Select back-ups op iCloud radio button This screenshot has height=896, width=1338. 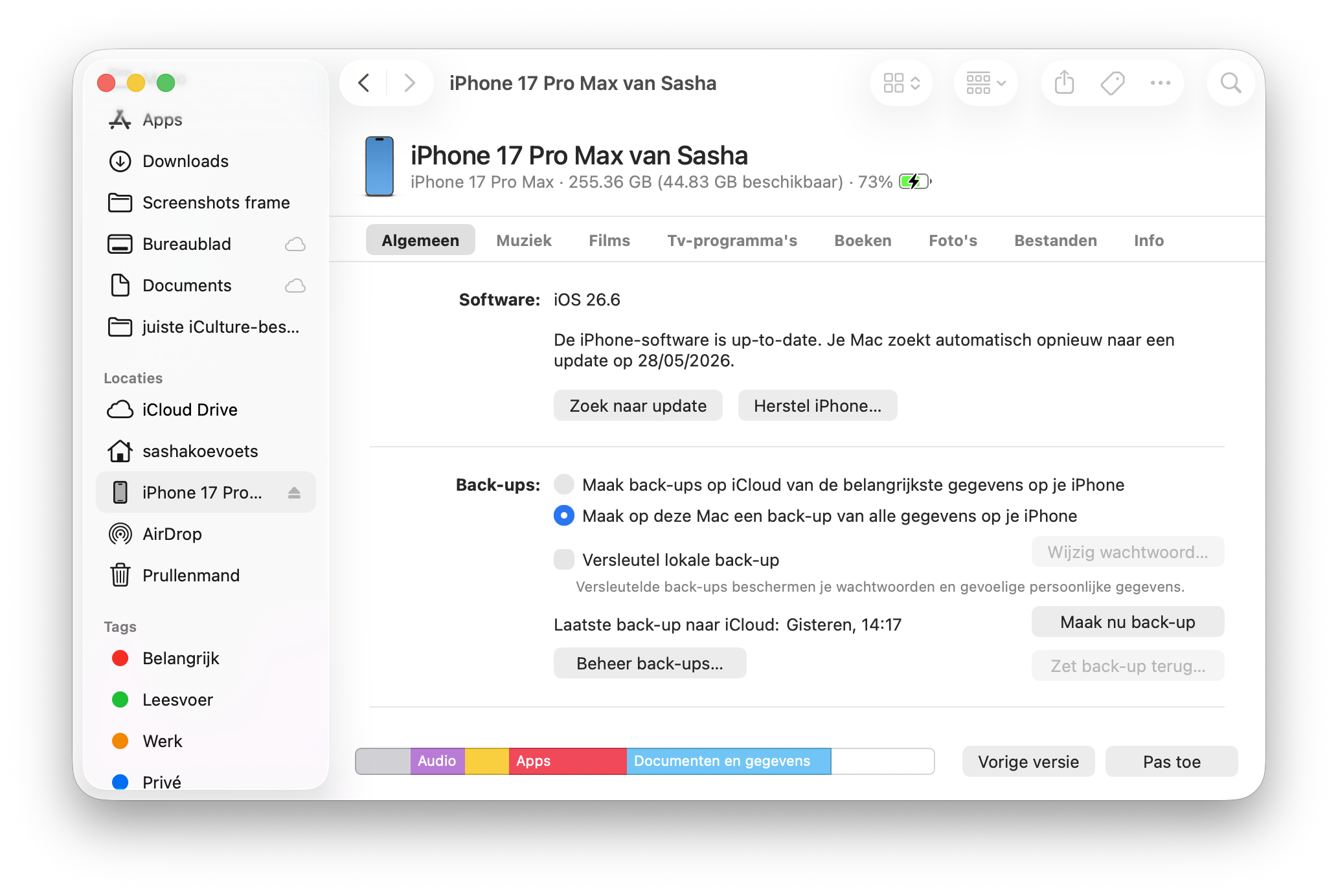click(564, 484)
